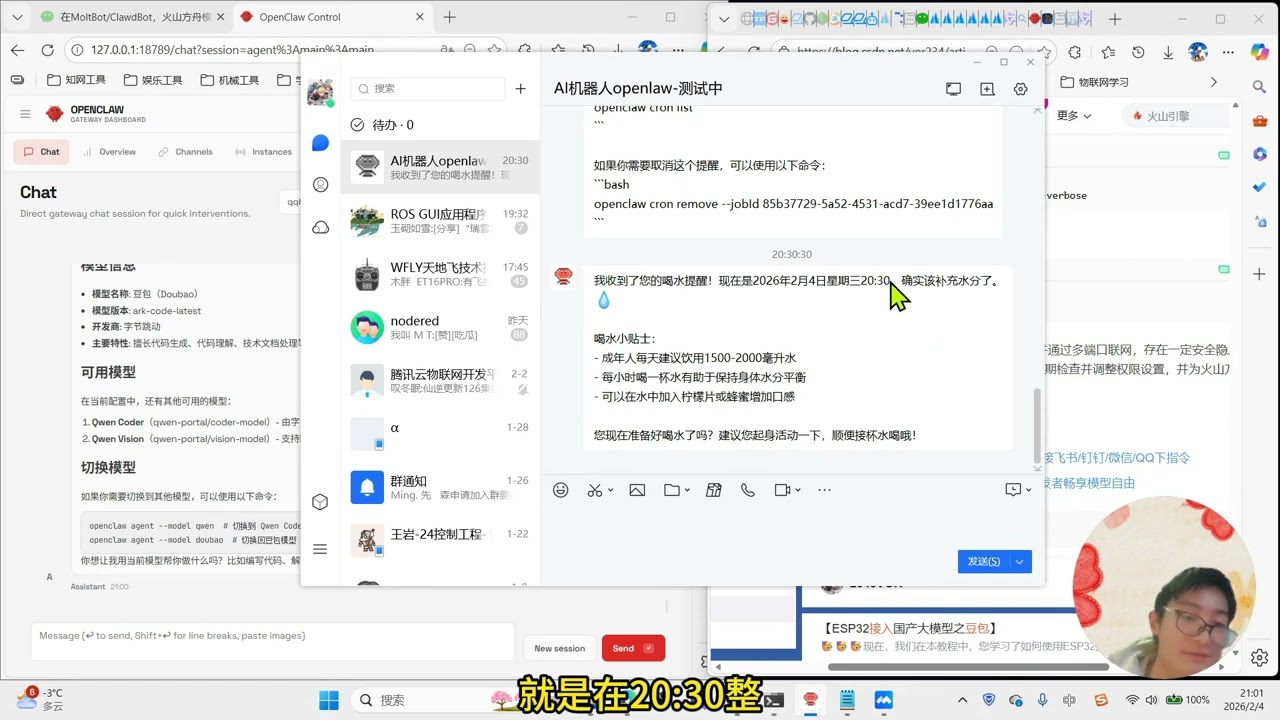This screenshot has height=720, width=1280.
Task: Open the cloud icon in QQ sidebar
Action: coord(320,227)
